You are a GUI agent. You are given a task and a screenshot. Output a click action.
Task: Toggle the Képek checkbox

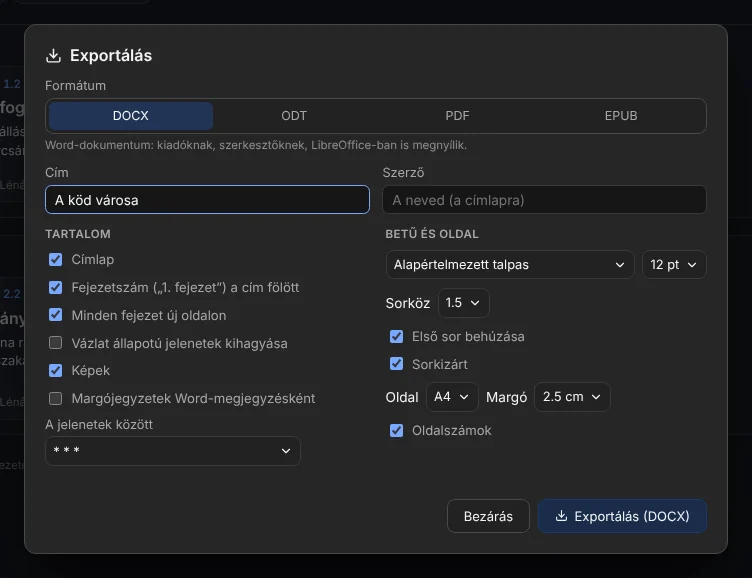point(56,370)
